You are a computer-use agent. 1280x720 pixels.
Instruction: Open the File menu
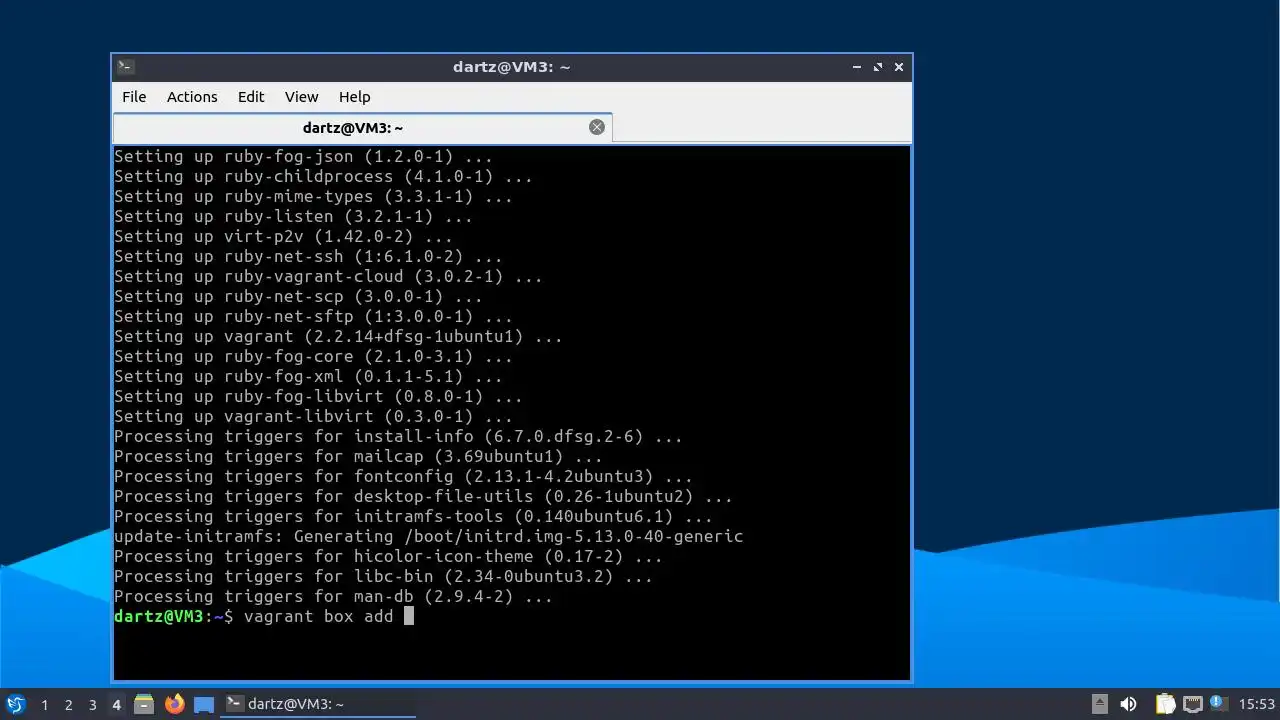pyautogui.click(x=134, y=97)
